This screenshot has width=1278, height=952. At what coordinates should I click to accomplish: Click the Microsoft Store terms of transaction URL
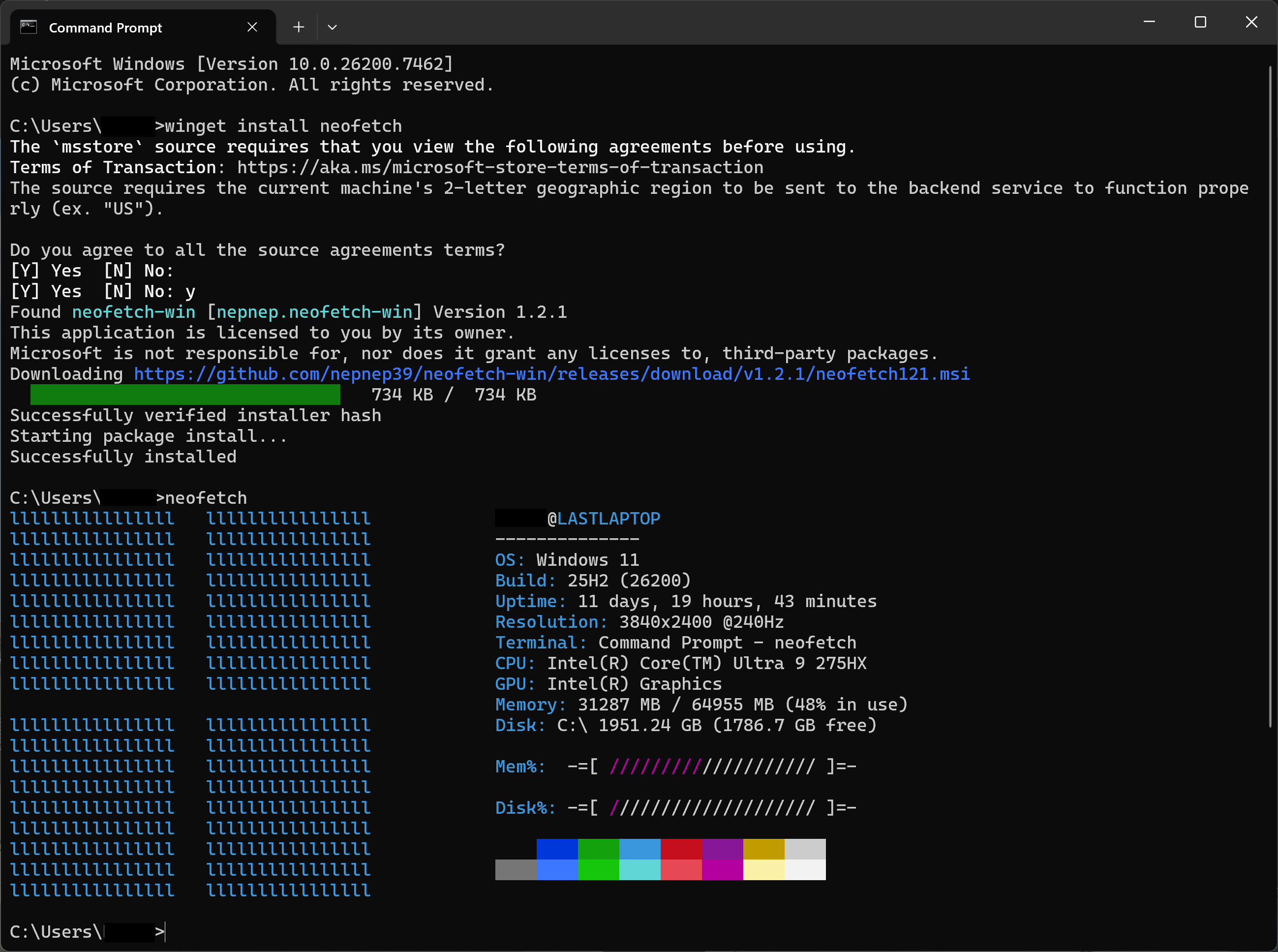500,168
